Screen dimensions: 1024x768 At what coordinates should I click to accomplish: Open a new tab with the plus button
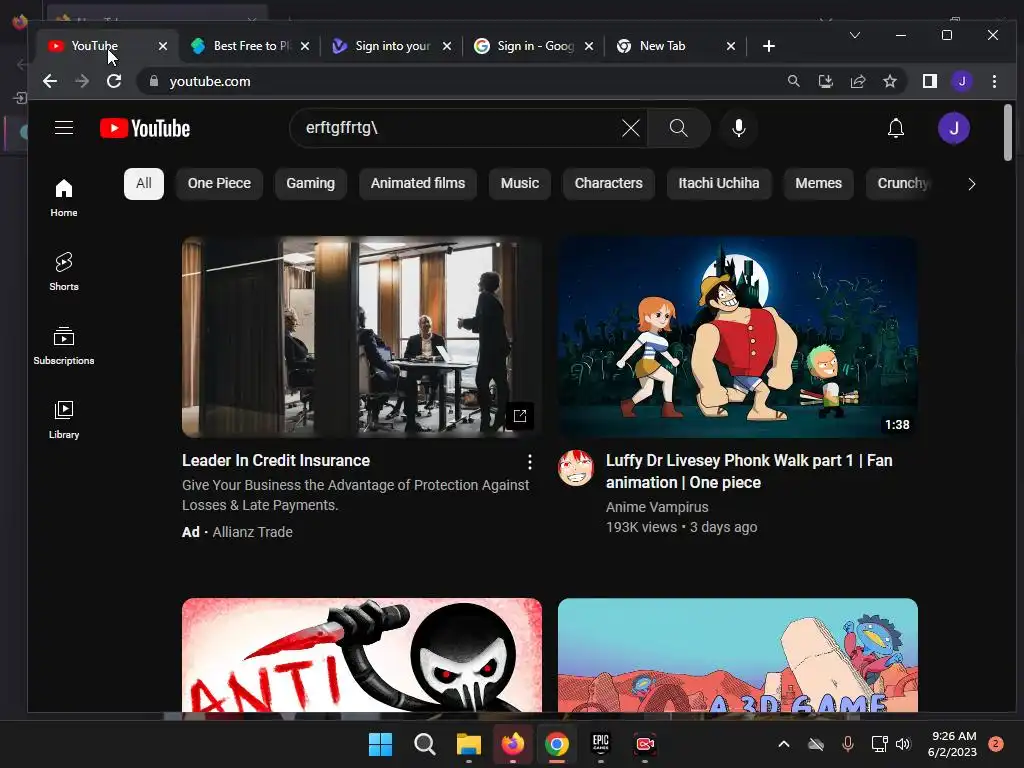(x=769, y=46)
